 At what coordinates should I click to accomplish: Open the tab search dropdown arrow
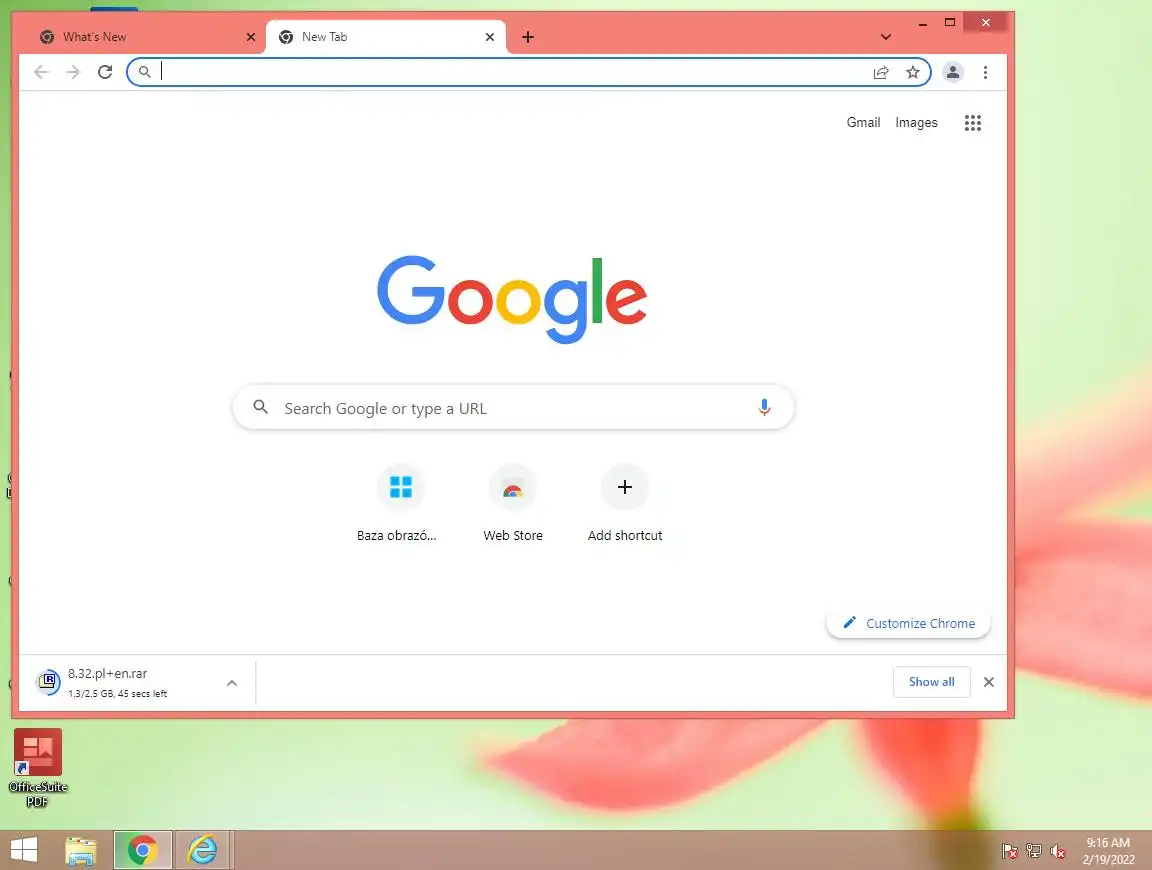[x=886, y=37]
